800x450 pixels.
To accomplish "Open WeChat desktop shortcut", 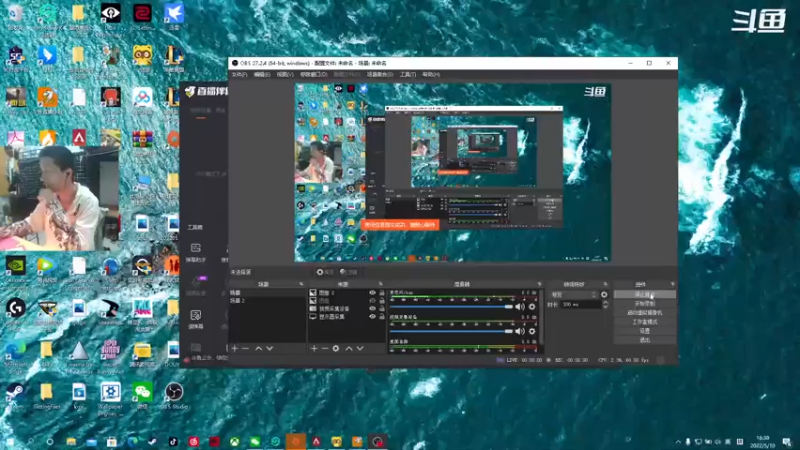I will click(x=142, y=396).
